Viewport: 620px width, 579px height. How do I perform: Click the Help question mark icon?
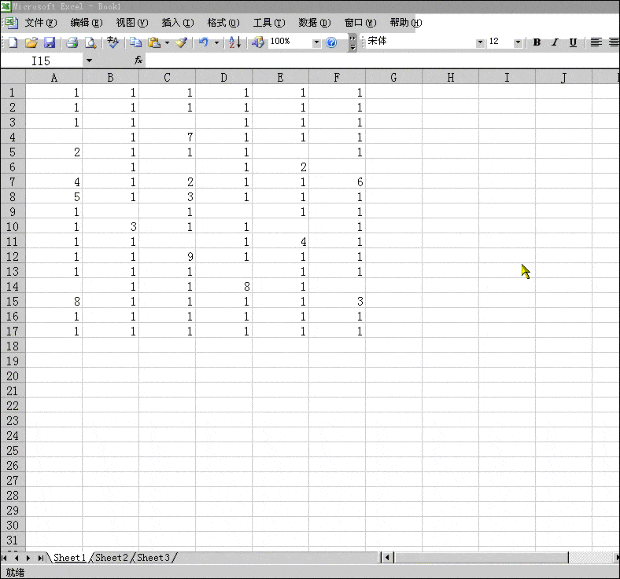point(331,43)
